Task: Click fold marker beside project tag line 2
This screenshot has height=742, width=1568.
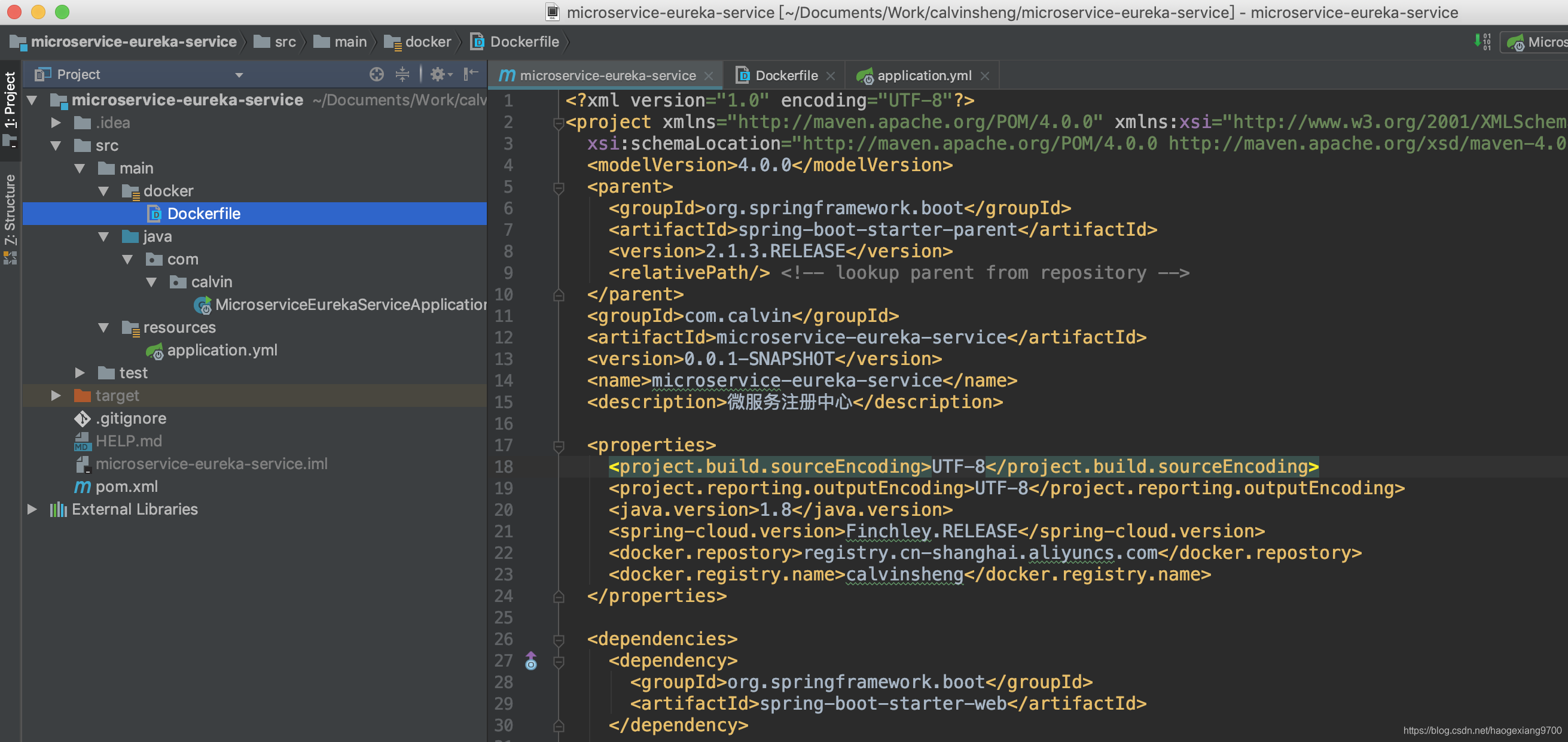Action: coord(558,123)
